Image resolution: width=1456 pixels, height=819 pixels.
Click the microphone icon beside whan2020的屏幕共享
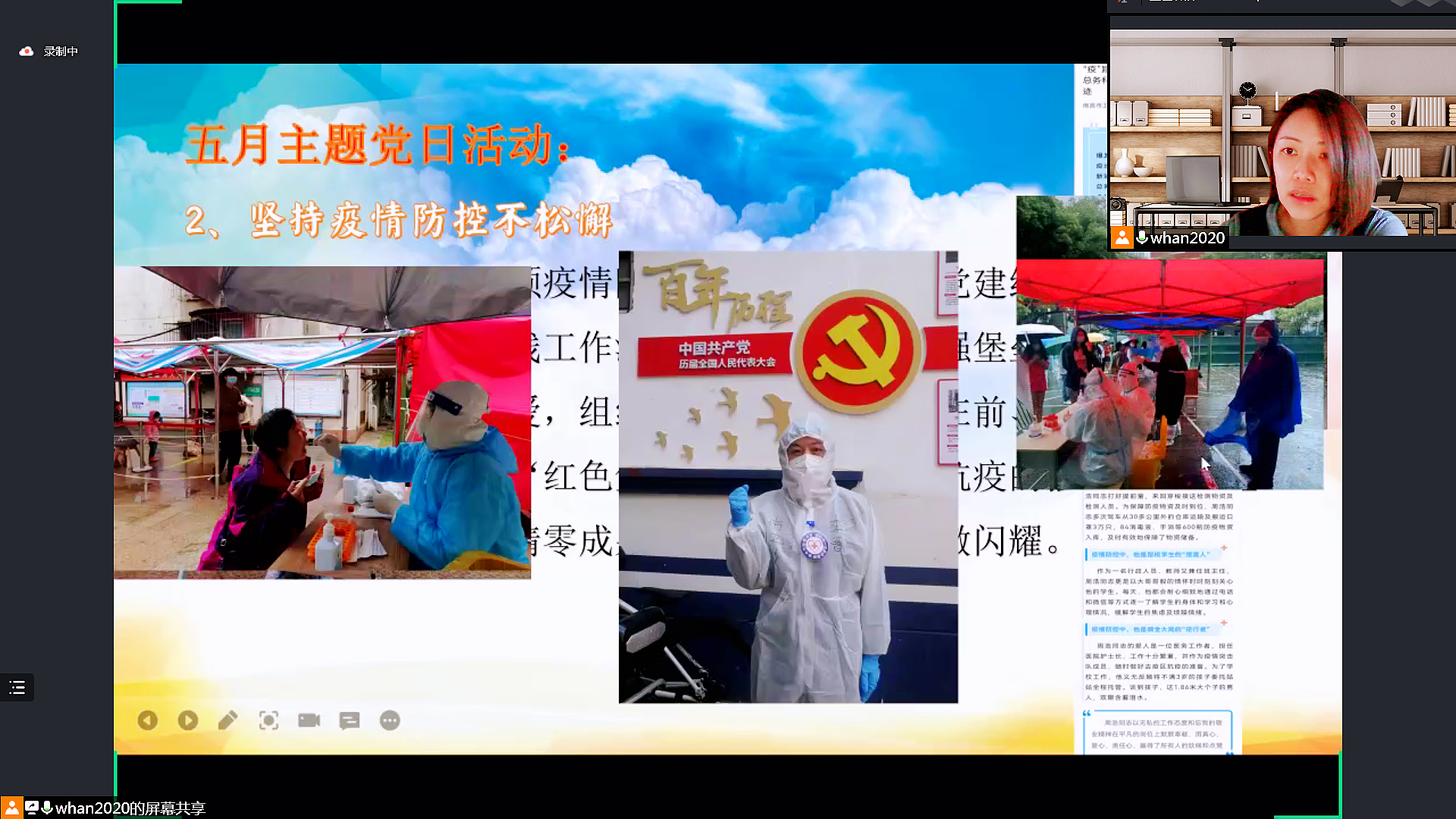click(x=47, y=808)
